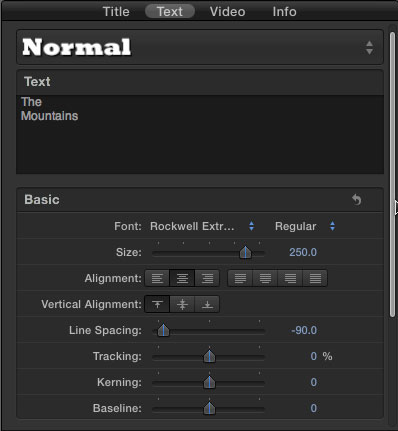Click inside The Mountains text field
The width and height of the screenshot is (398, 431).
click(200, 134)
